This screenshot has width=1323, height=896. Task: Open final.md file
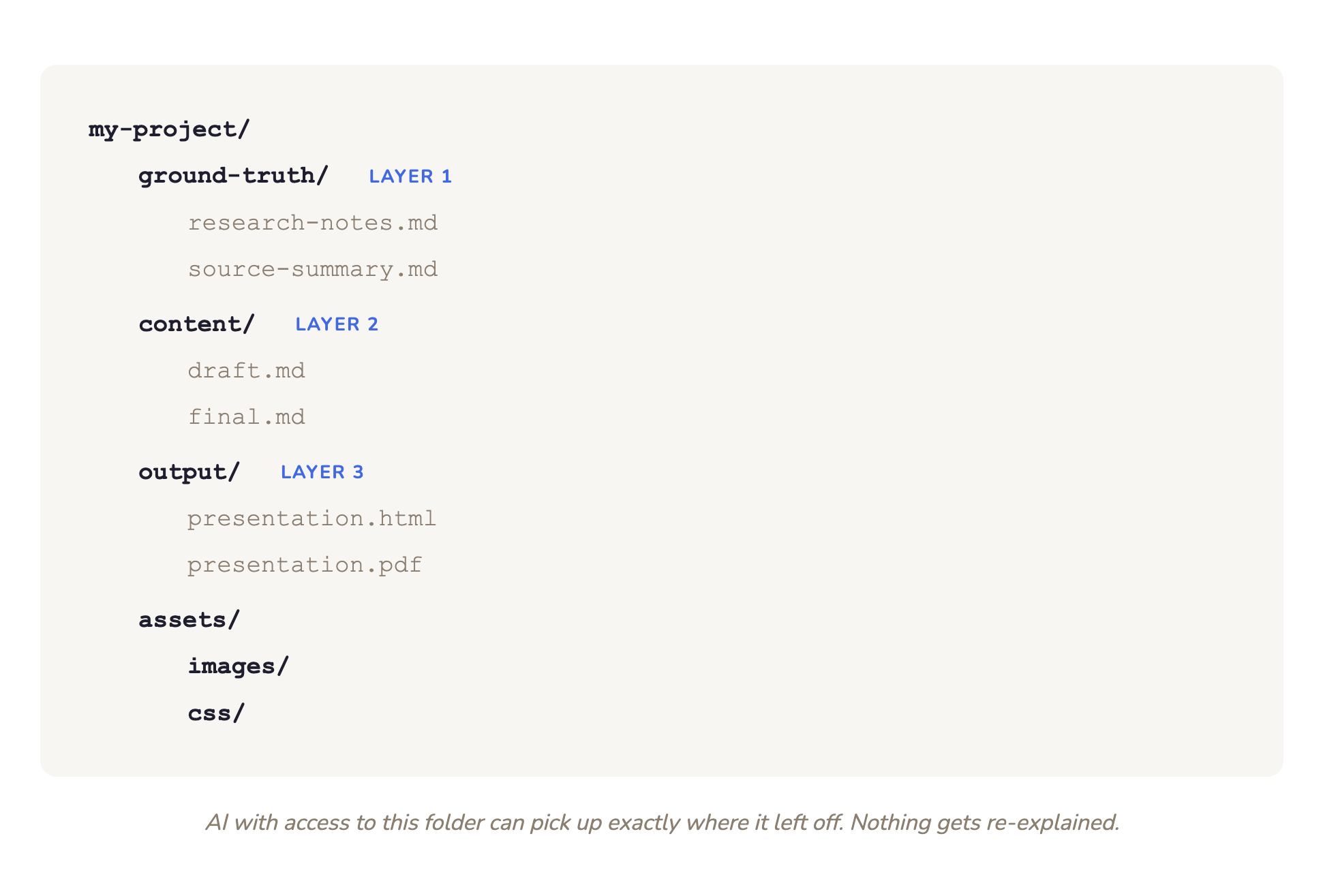(246, 417)
